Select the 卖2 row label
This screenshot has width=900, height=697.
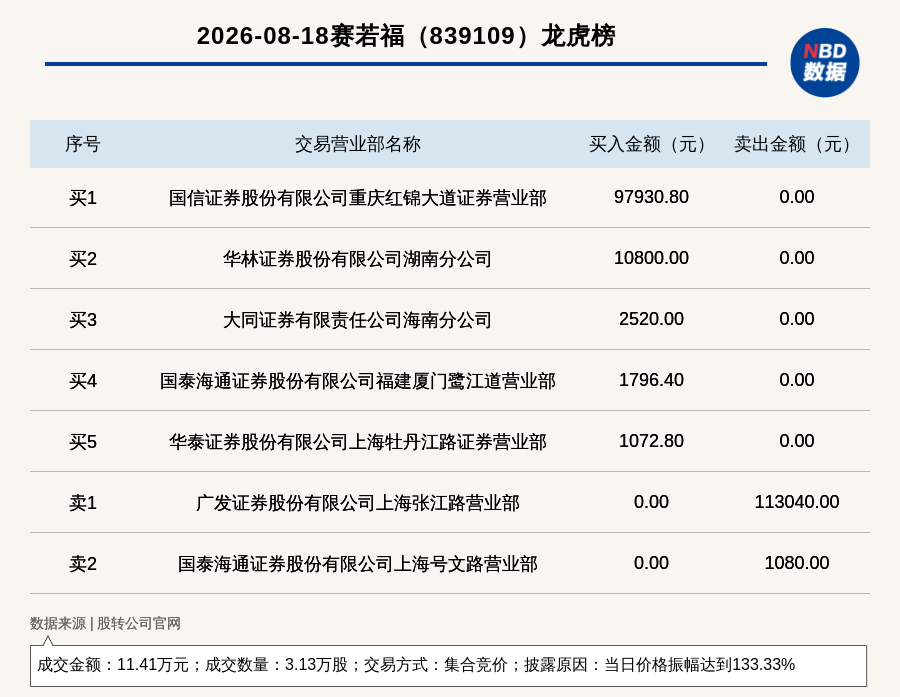[x=83, y=564]
